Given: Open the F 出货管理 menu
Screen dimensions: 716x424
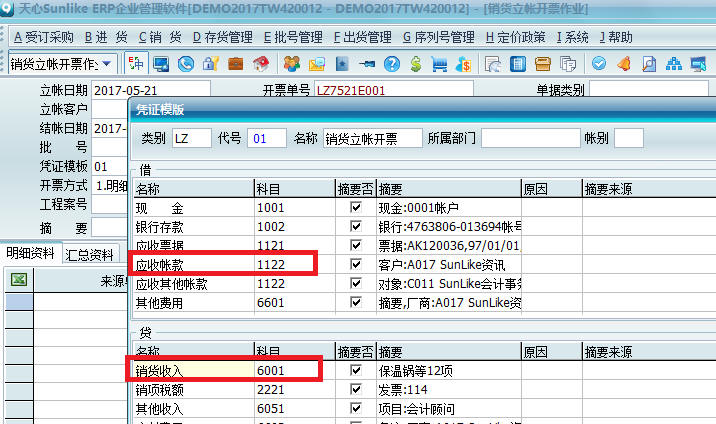Looking at the screenshot, I should (363, 37).
